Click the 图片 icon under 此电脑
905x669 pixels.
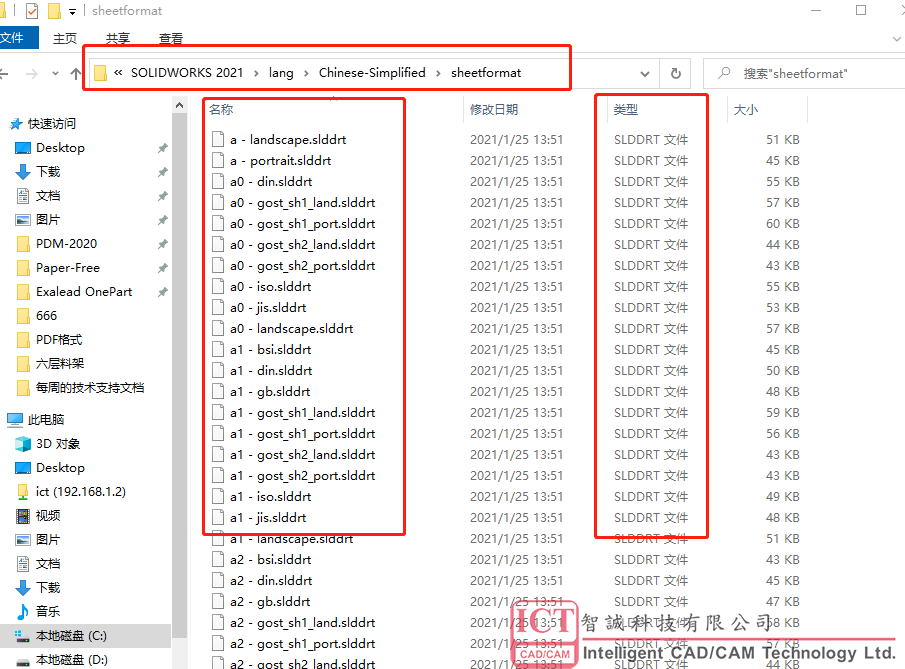coord(23,540)
